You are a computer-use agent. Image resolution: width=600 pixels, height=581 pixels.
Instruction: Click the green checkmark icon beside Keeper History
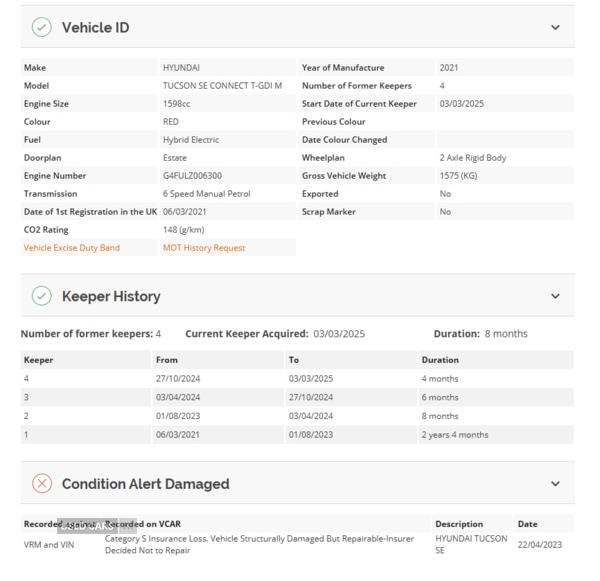point(41,296)
